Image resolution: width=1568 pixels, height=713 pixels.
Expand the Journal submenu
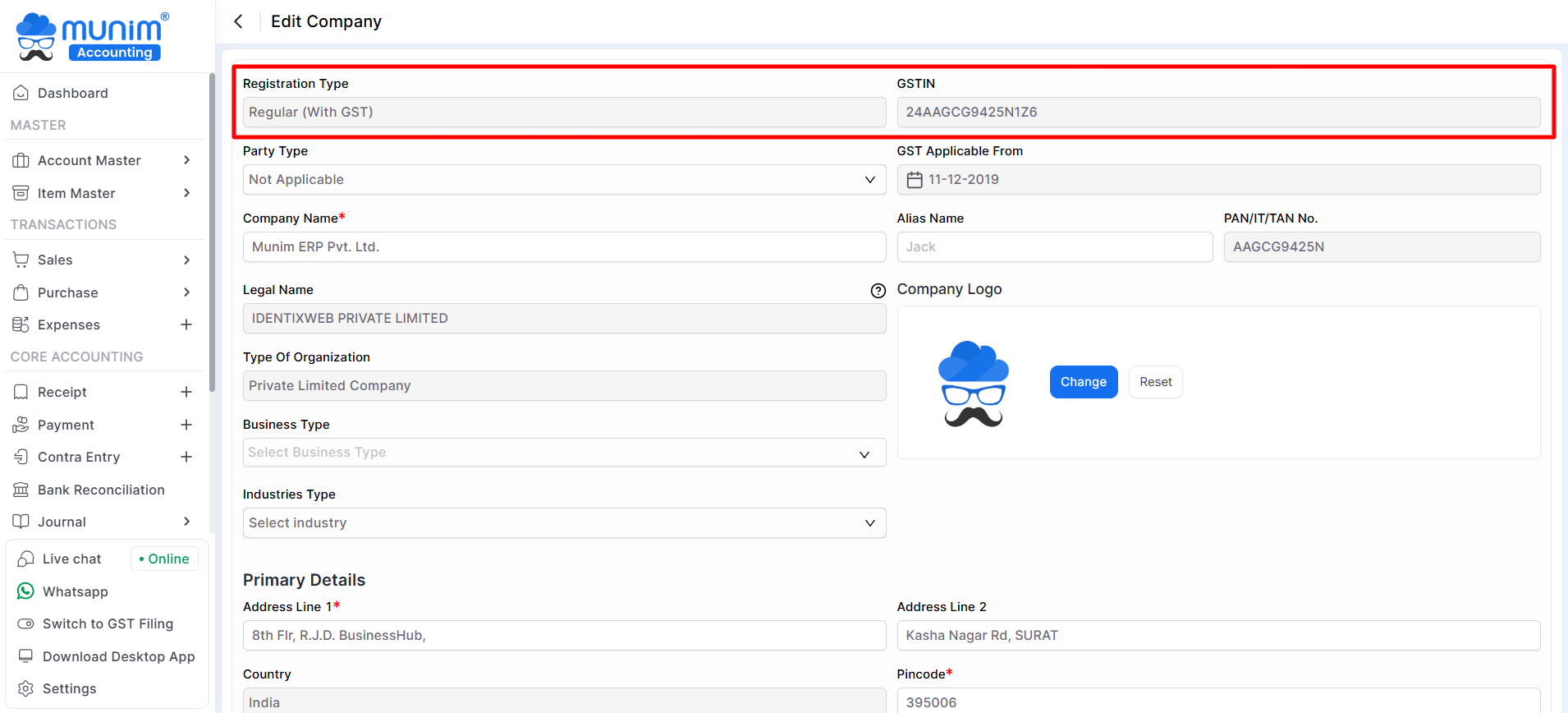click(187, 522)
